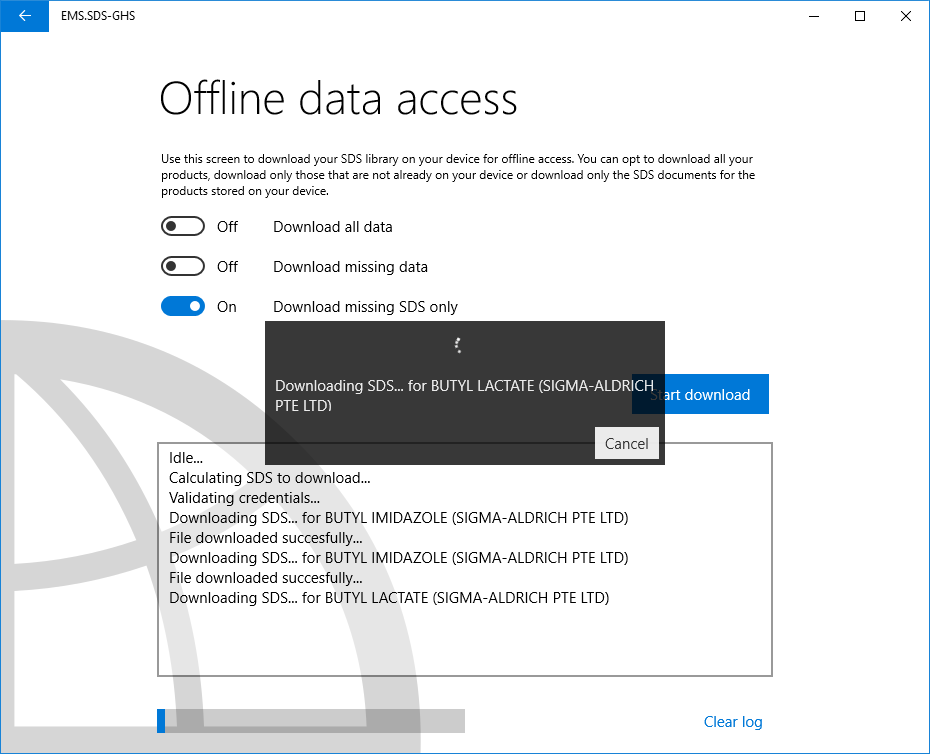Click the second BUTYL IMIDAZOLE log line
The width and height of the screenshot is (930, 754).
pos(399,558)
